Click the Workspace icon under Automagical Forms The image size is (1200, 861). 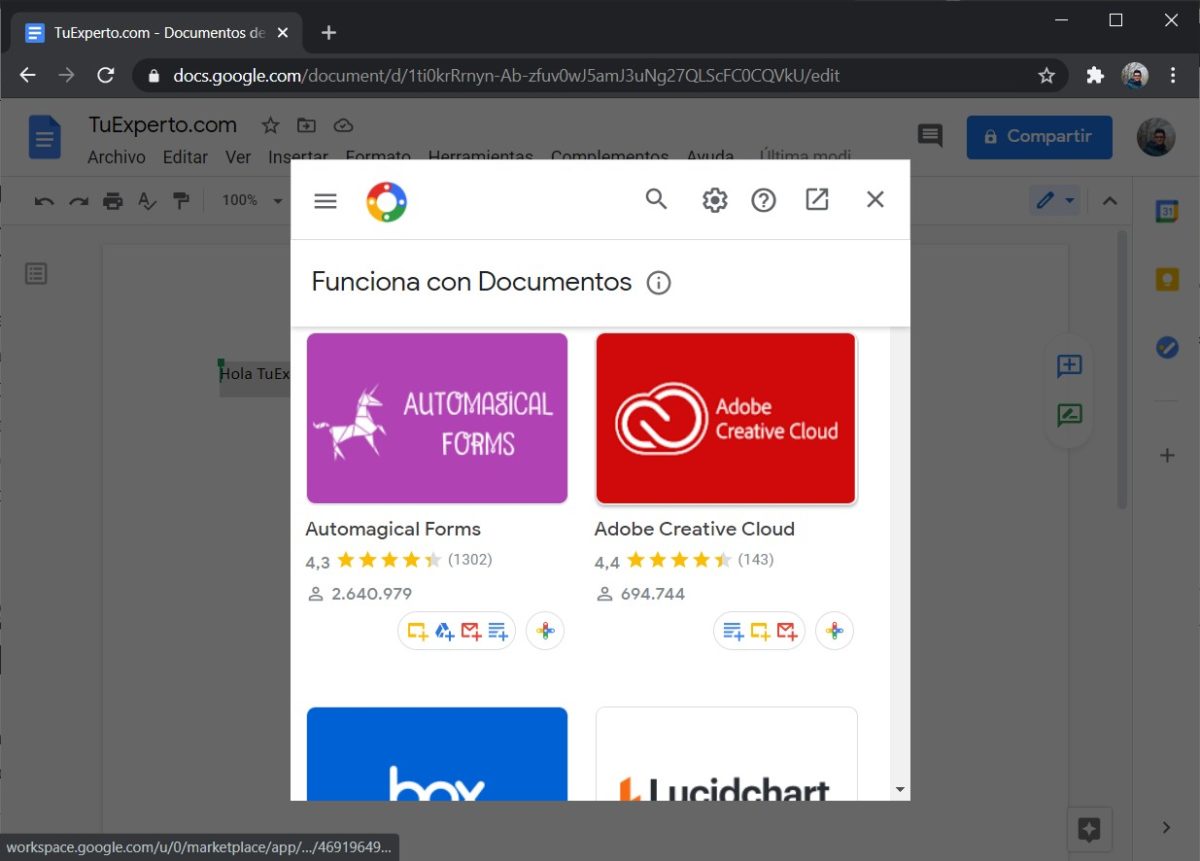pos(545,631)
